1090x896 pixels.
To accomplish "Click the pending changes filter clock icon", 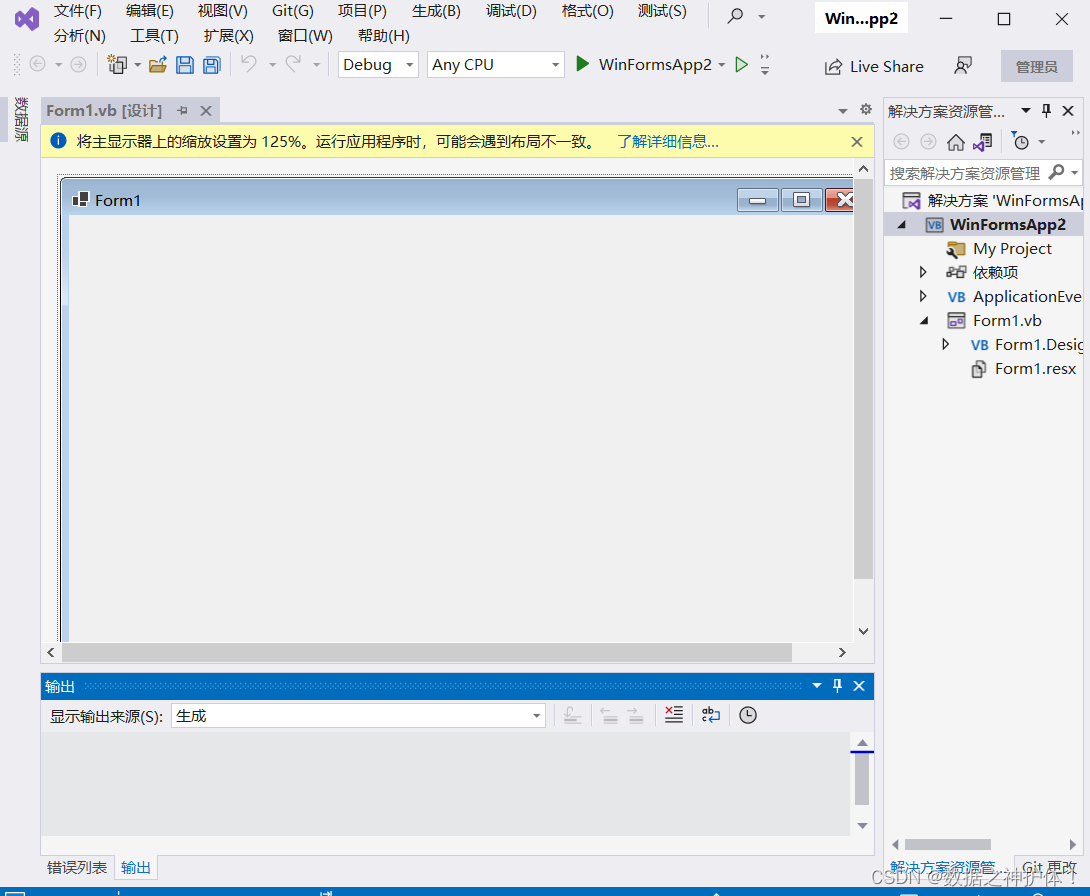I will [1020, 141].
